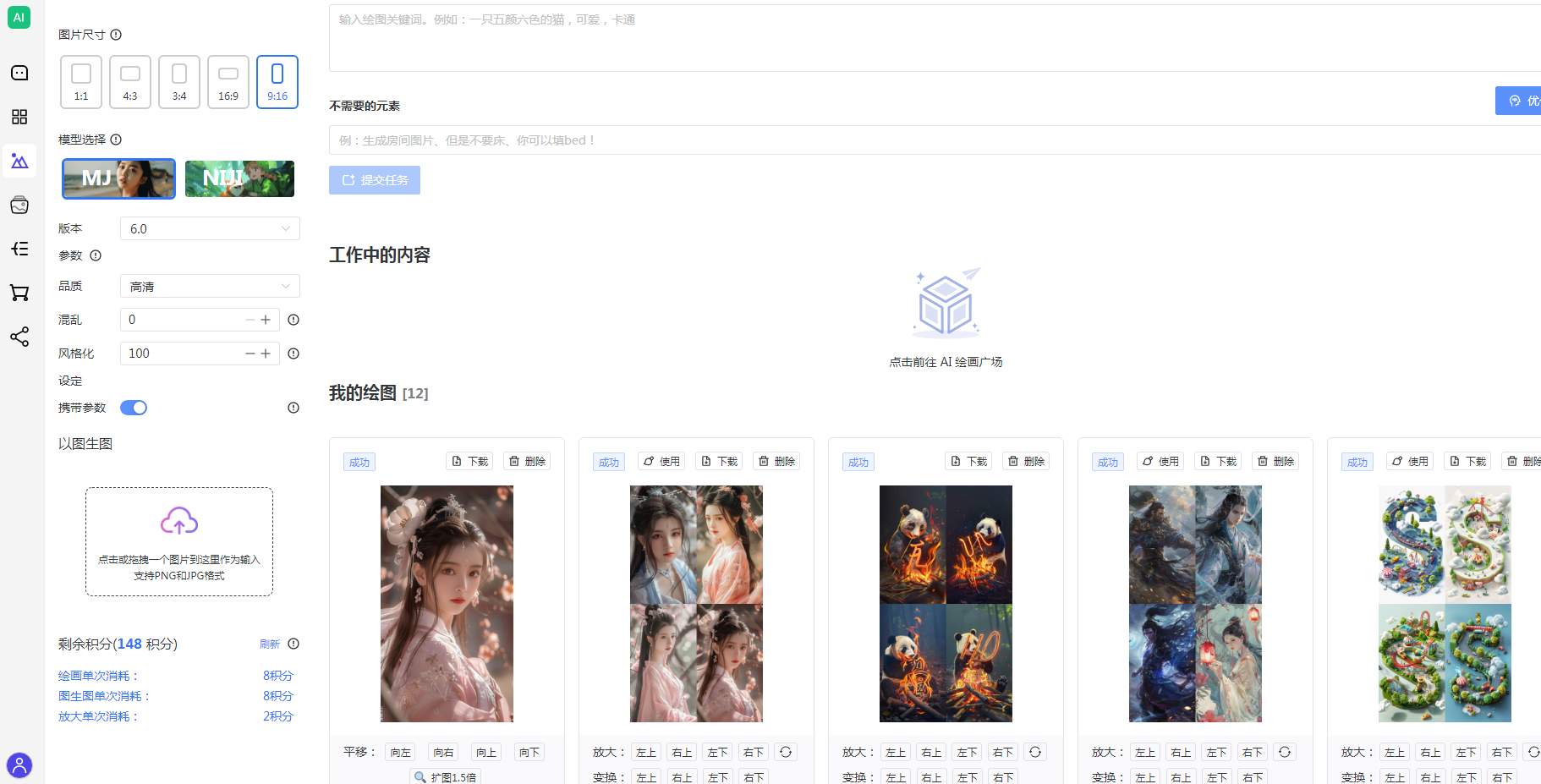Increase the 混乱 value with plus
The image size is (1541, 784).
coord(266,320)
